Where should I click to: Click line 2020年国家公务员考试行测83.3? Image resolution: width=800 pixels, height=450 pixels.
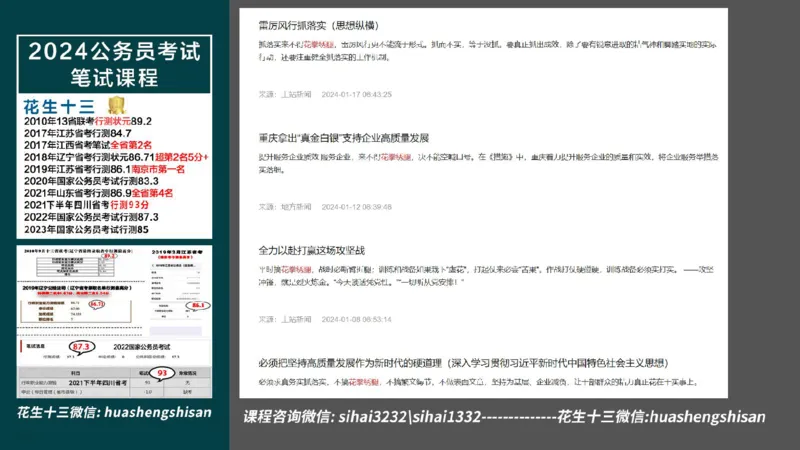91,181
